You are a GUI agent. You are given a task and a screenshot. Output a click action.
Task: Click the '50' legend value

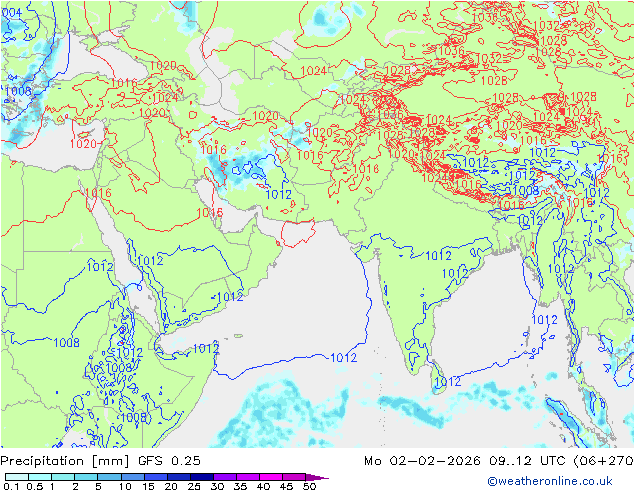pos(310,486)
